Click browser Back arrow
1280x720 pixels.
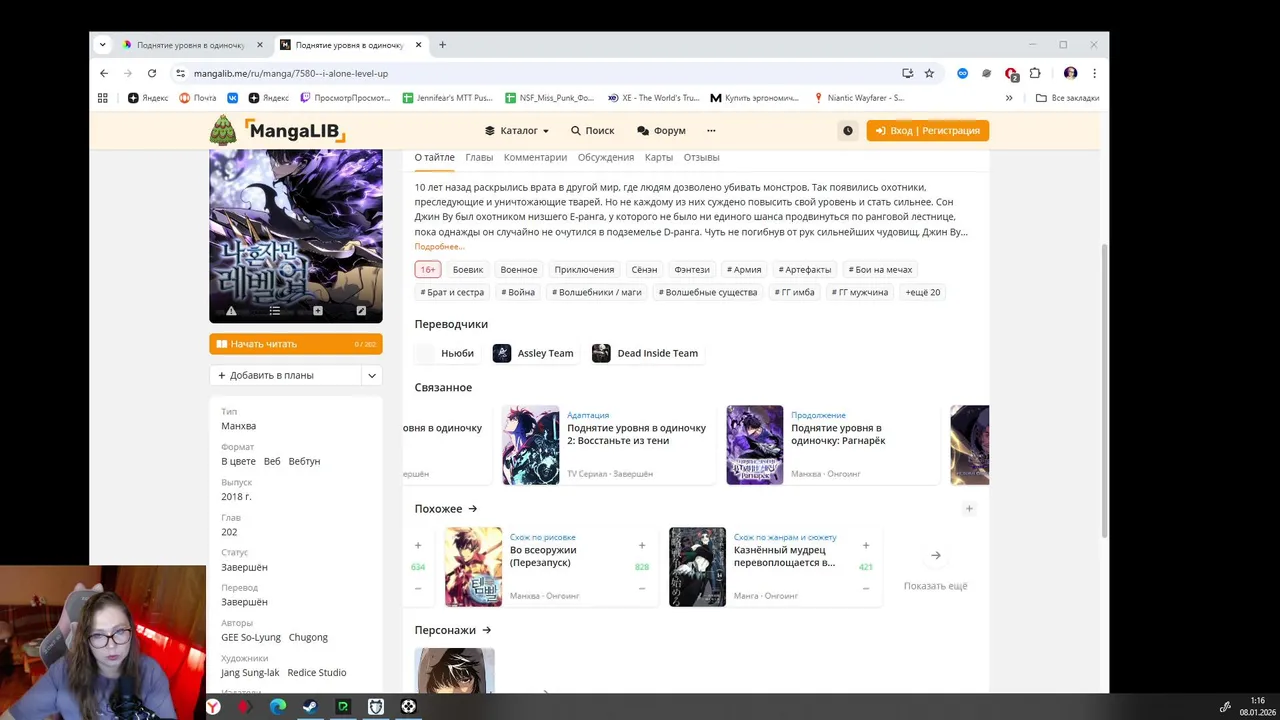coord(104,73)
